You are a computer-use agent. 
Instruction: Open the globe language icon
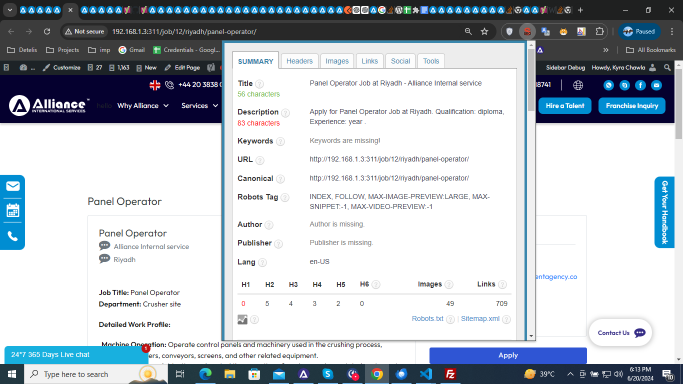(x=578, y=85)
